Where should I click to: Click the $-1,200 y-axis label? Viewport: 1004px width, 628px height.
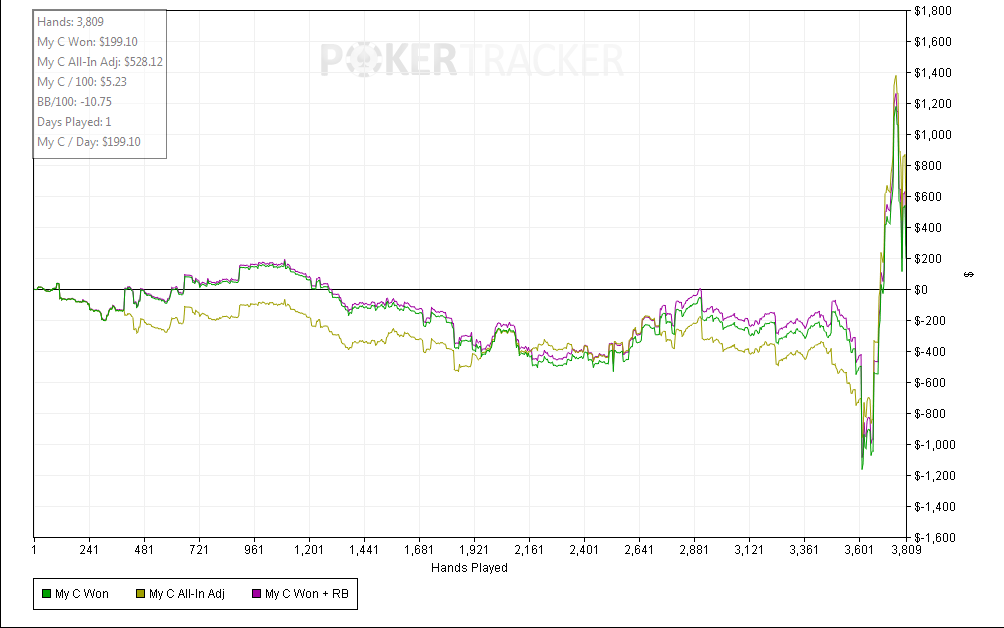935,476
